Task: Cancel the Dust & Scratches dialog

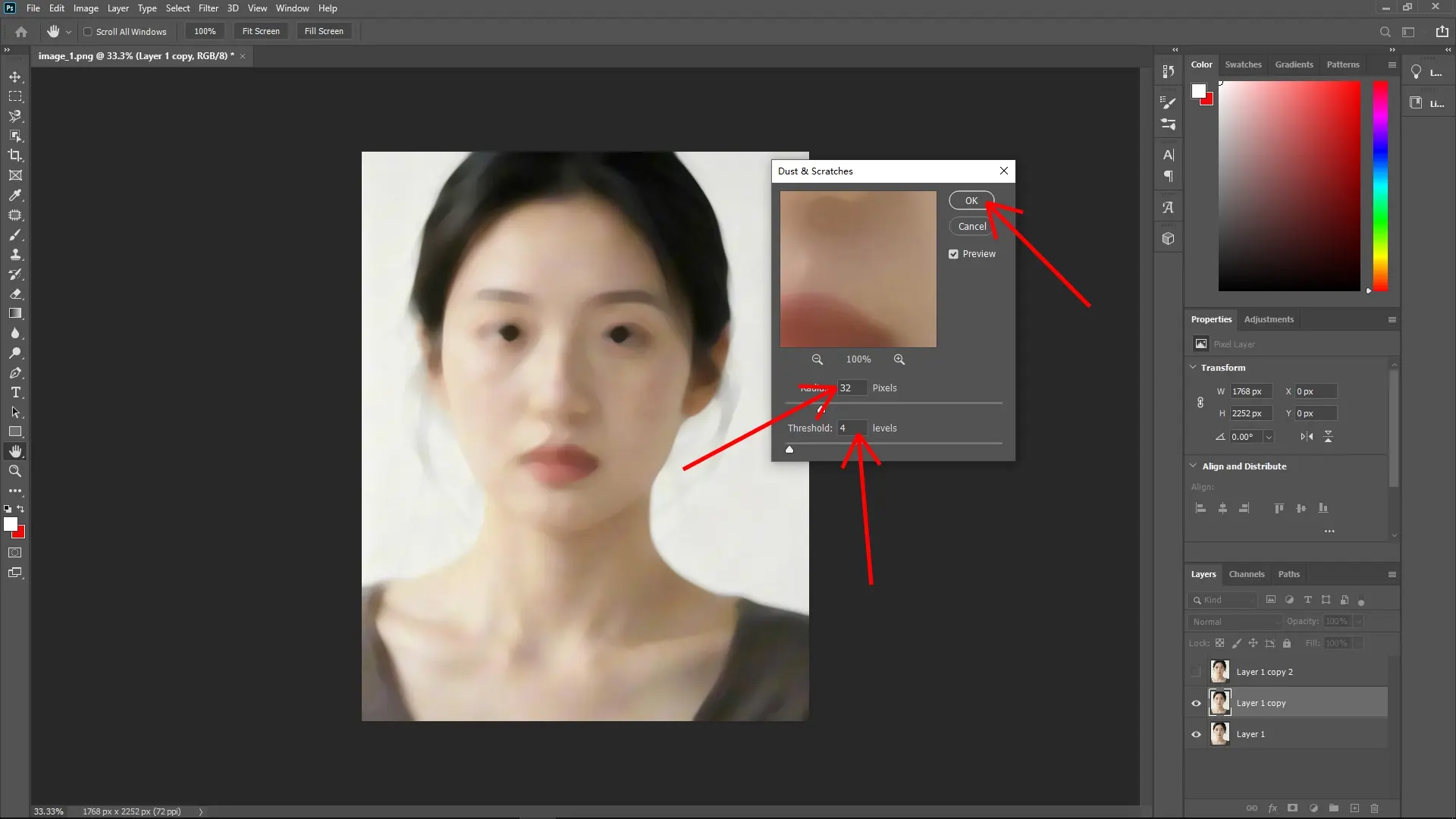Action: pos(973,226)
